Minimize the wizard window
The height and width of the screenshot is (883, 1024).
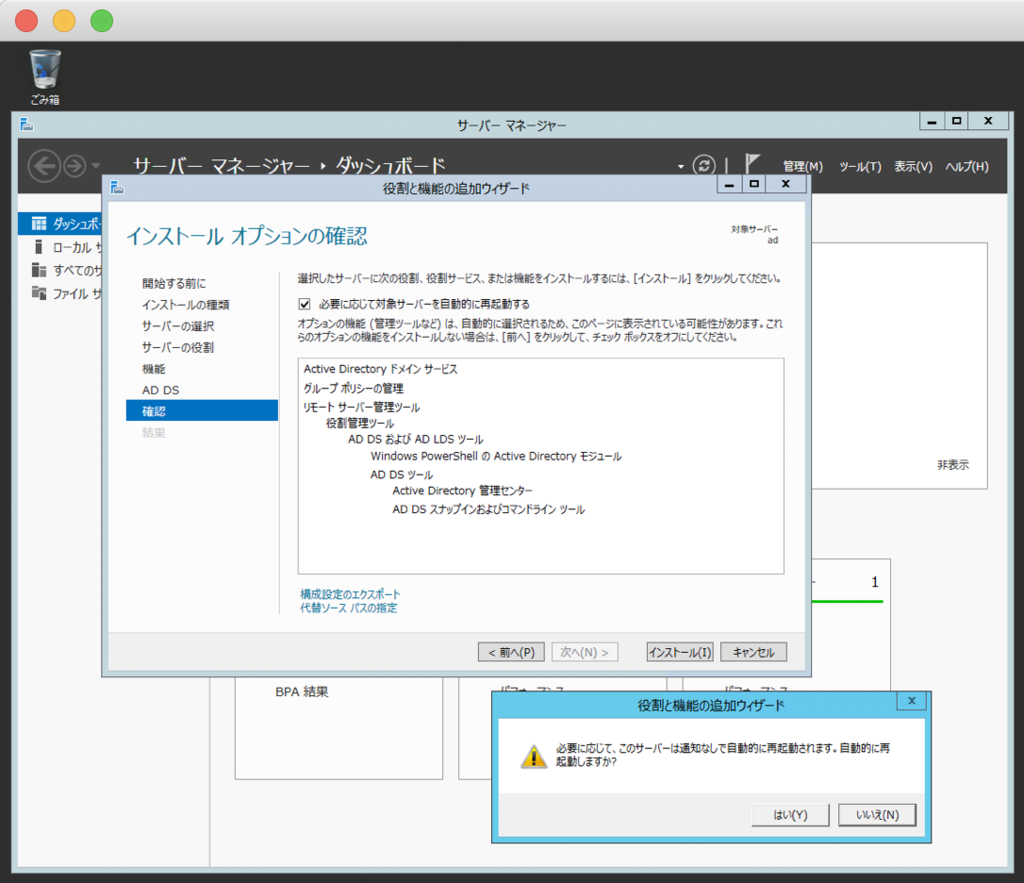pos(729,185)
